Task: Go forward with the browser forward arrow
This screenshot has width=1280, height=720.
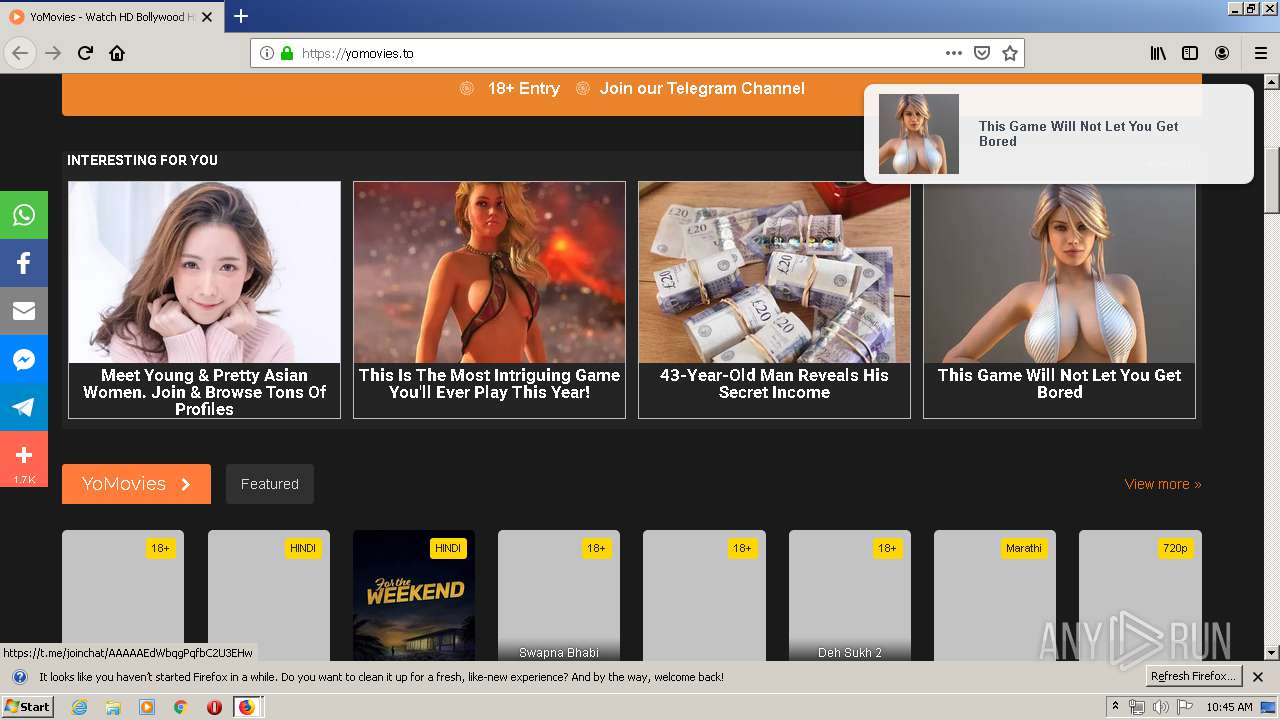Action: pyautogui.click(x=54, y=53)
